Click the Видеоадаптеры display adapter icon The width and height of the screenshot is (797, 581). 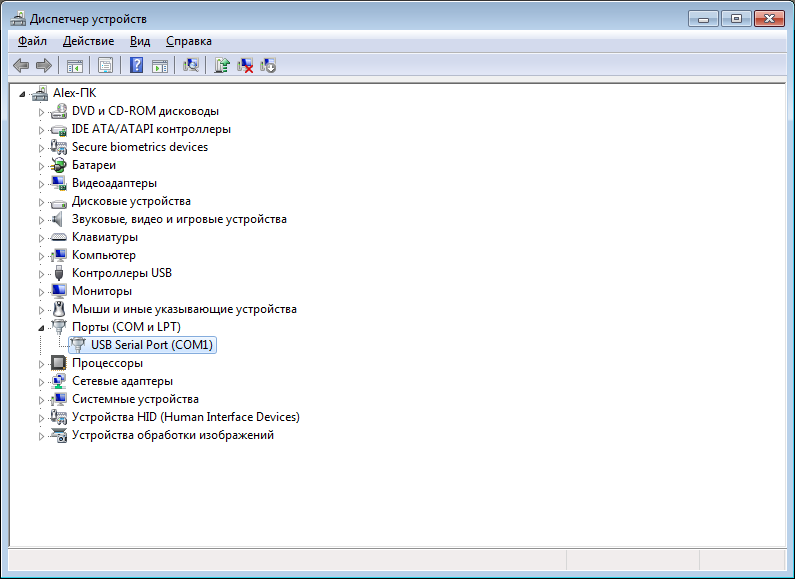[59, 184]
